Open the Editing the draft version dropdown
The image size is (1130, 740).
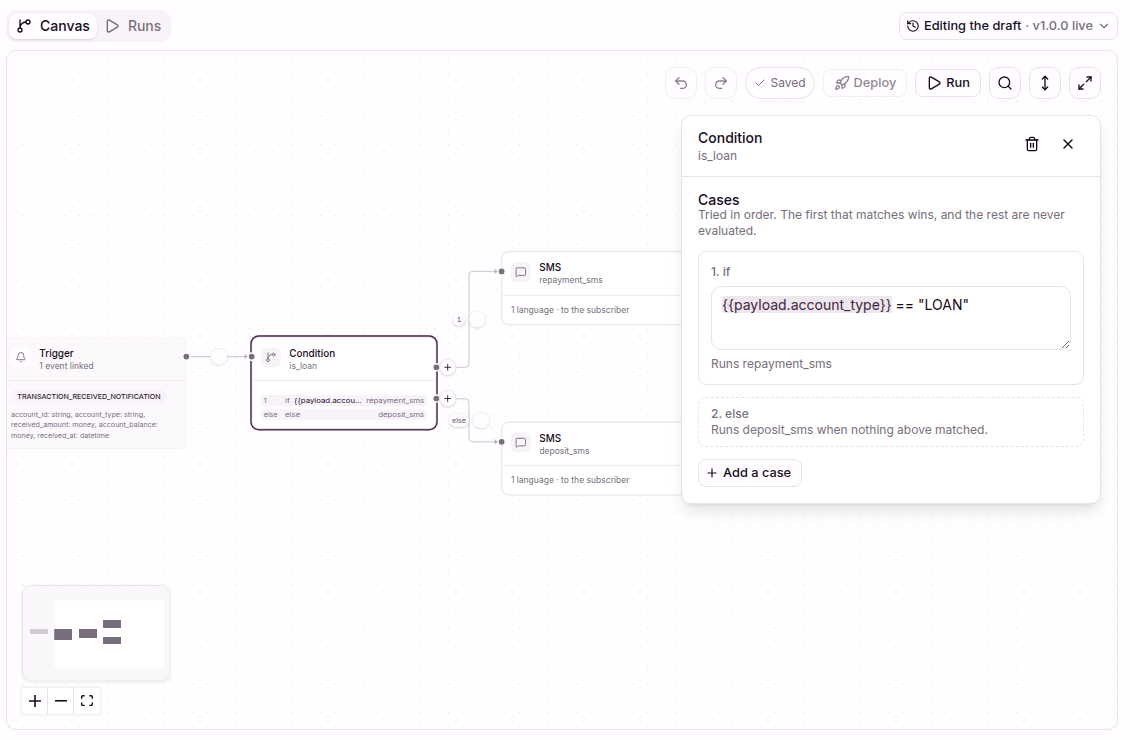point(1007,26)
